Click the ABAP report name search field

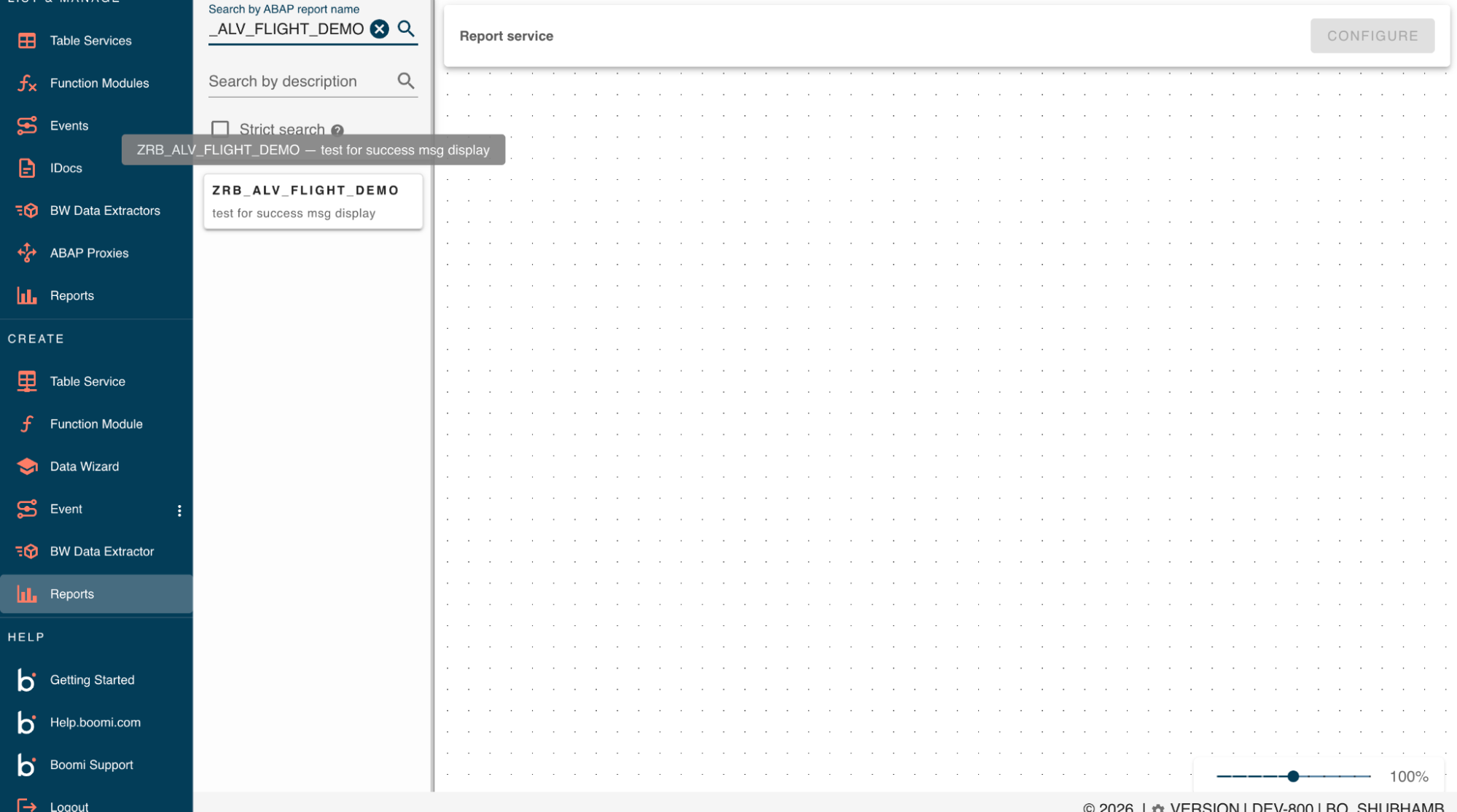[x=288, y=29]
